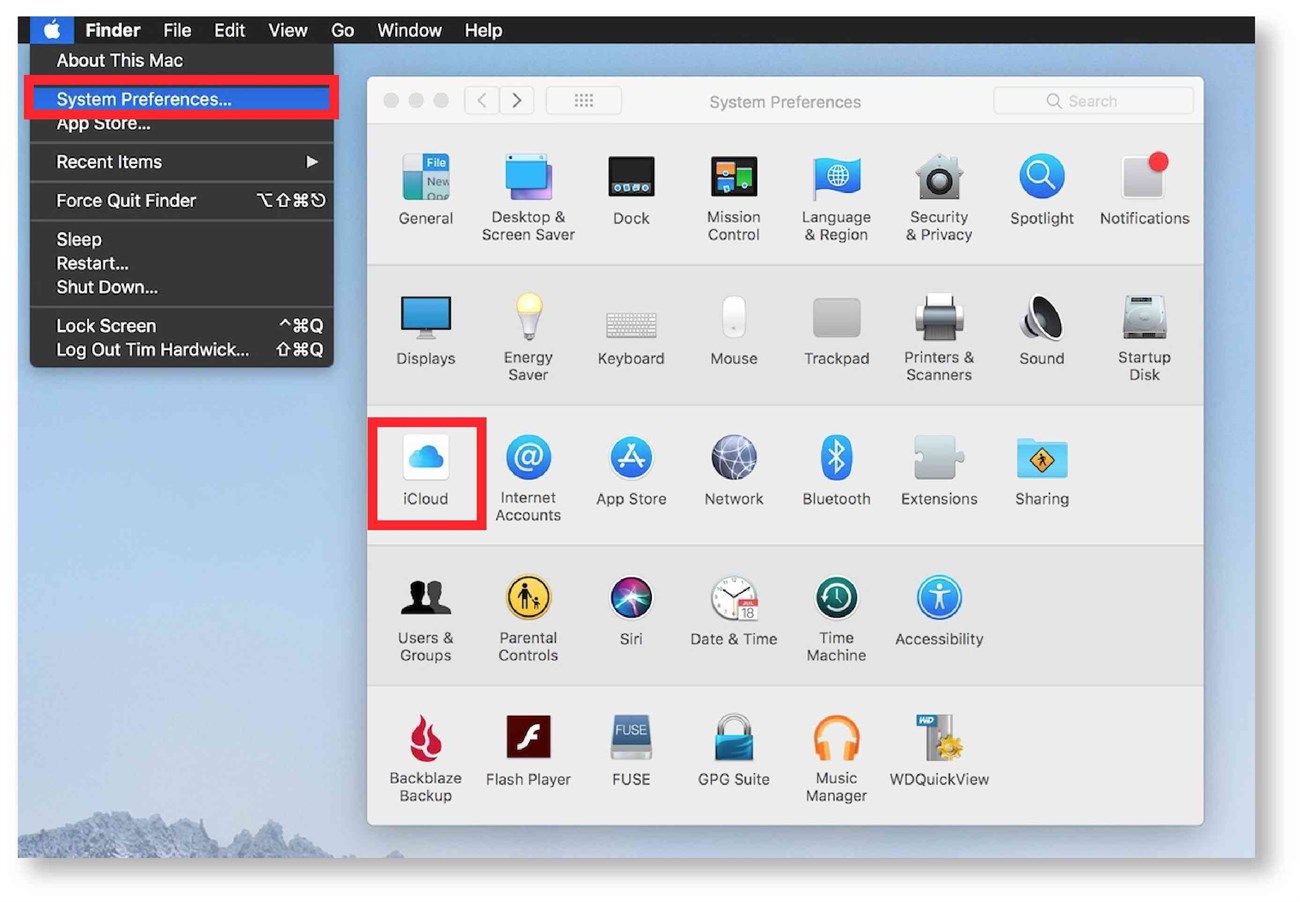This screenshot has height=902, width=1300.
Task: Open the Sharing preferences pane
Action: pos(1041,471)
